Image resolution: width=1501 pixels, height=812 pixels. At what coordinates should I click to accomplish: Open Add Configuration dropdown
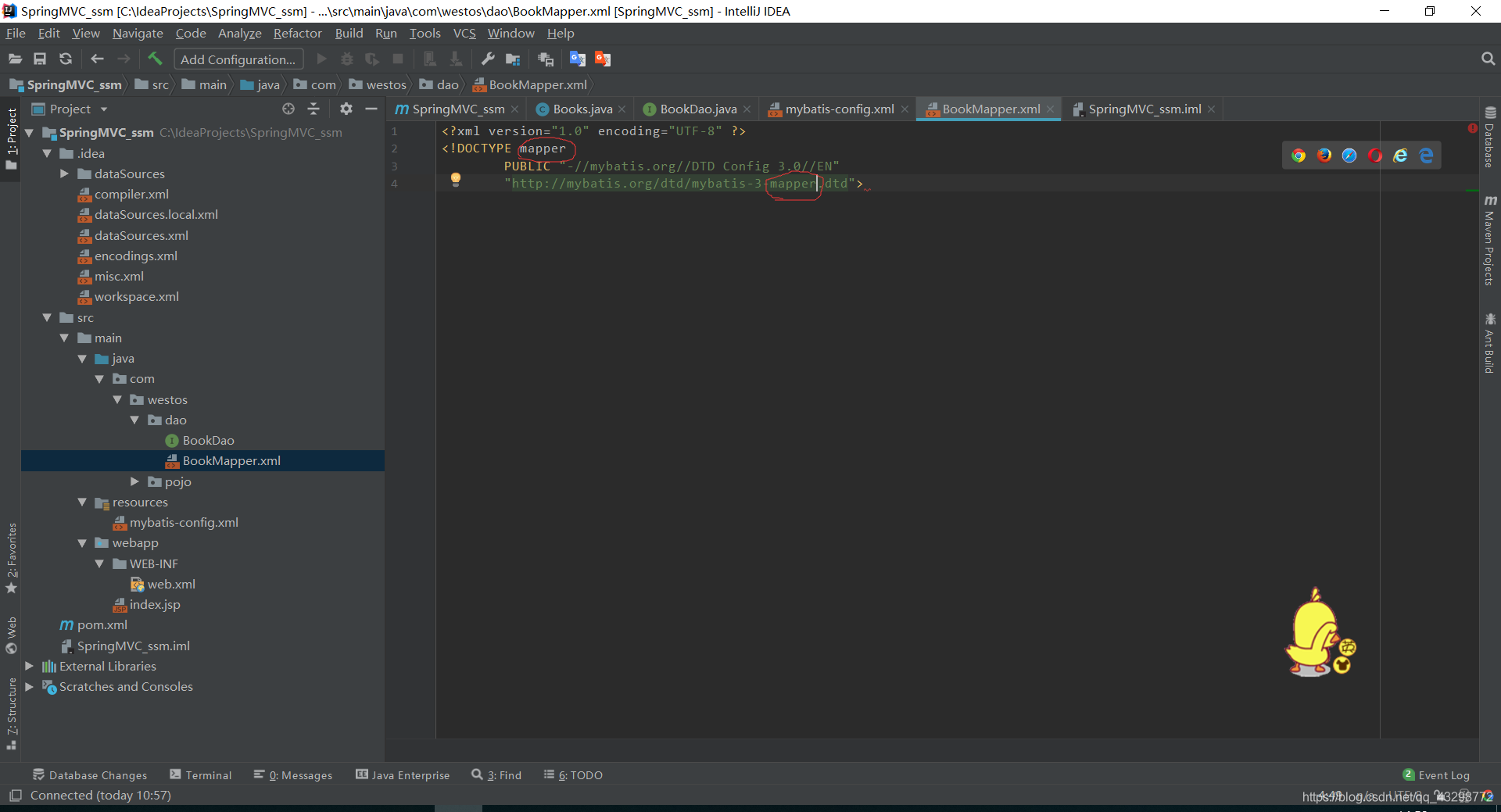click(238, 59)
